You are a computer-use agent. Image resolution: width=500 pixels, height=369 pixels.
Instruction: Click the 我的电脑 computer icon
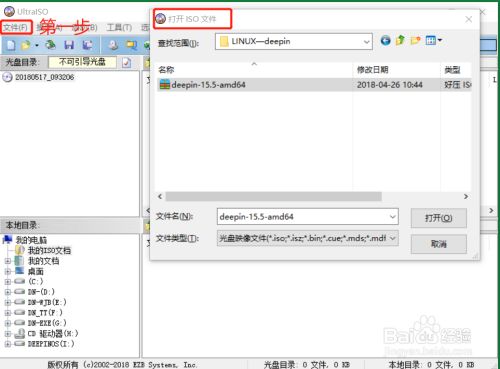point(8,240)
